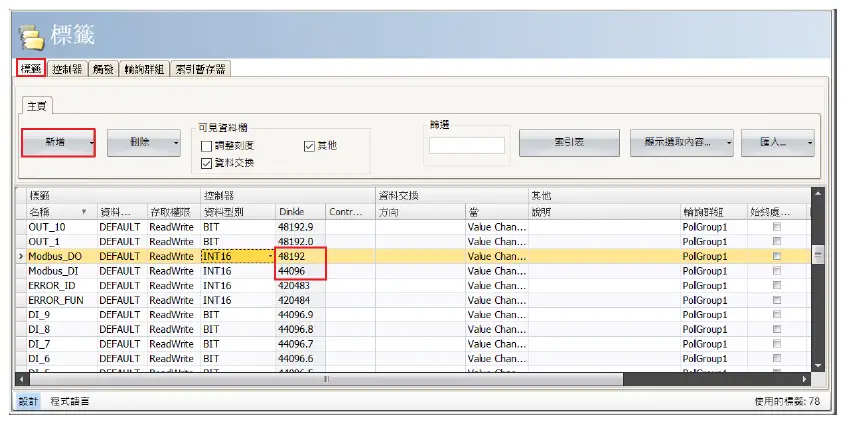Select the Modbus_DI row name cell
The width and height of the screenshot is (843, 427).
(62, 271)
